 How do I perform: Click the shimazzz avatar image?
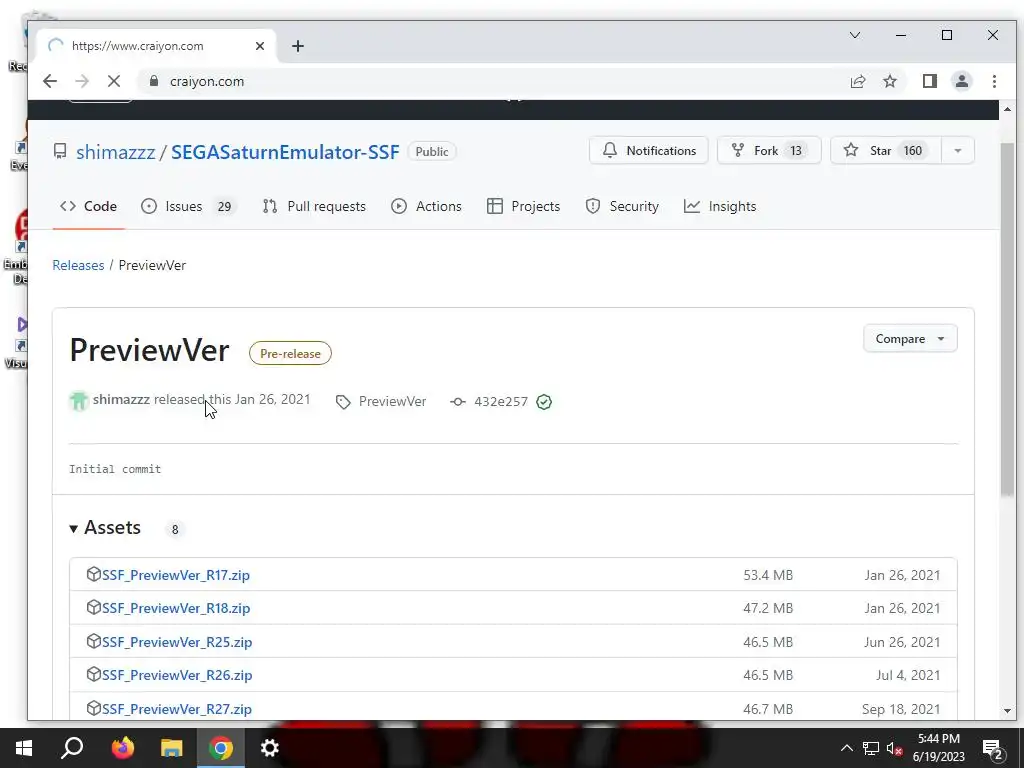[79, 400]
